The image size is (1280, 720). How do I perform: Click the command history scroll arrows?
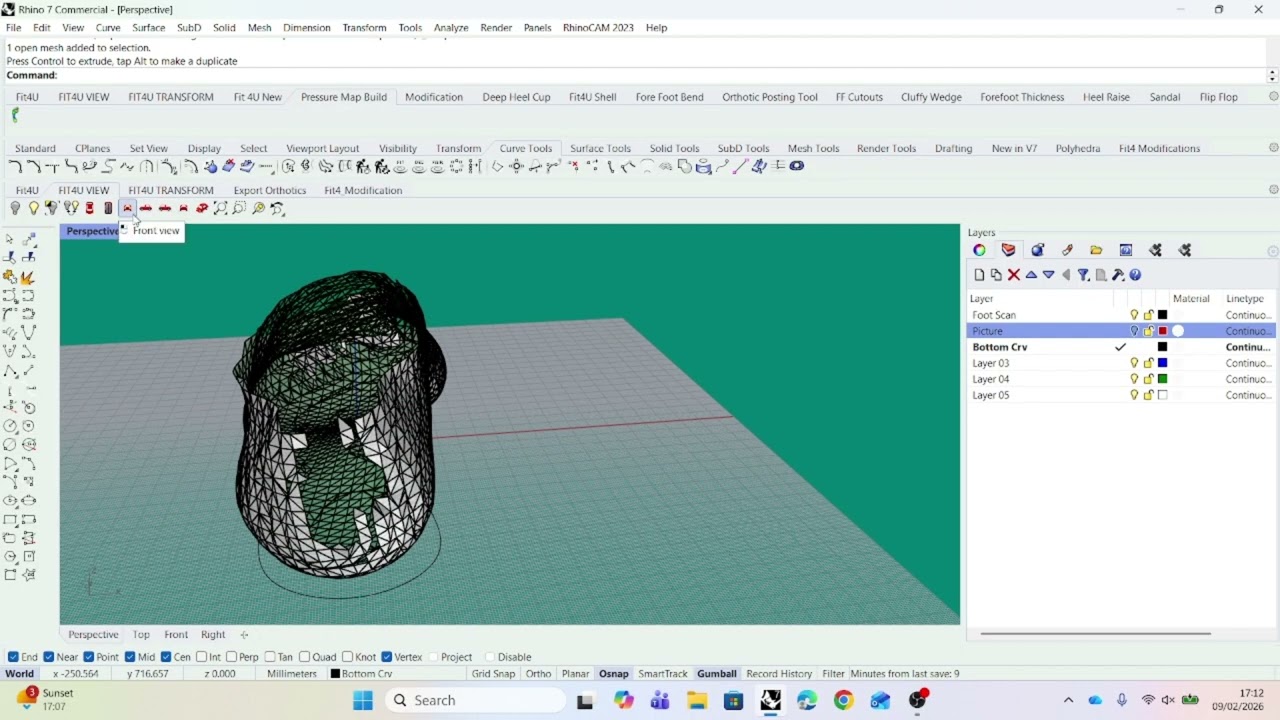click(x=1272, y=75)
